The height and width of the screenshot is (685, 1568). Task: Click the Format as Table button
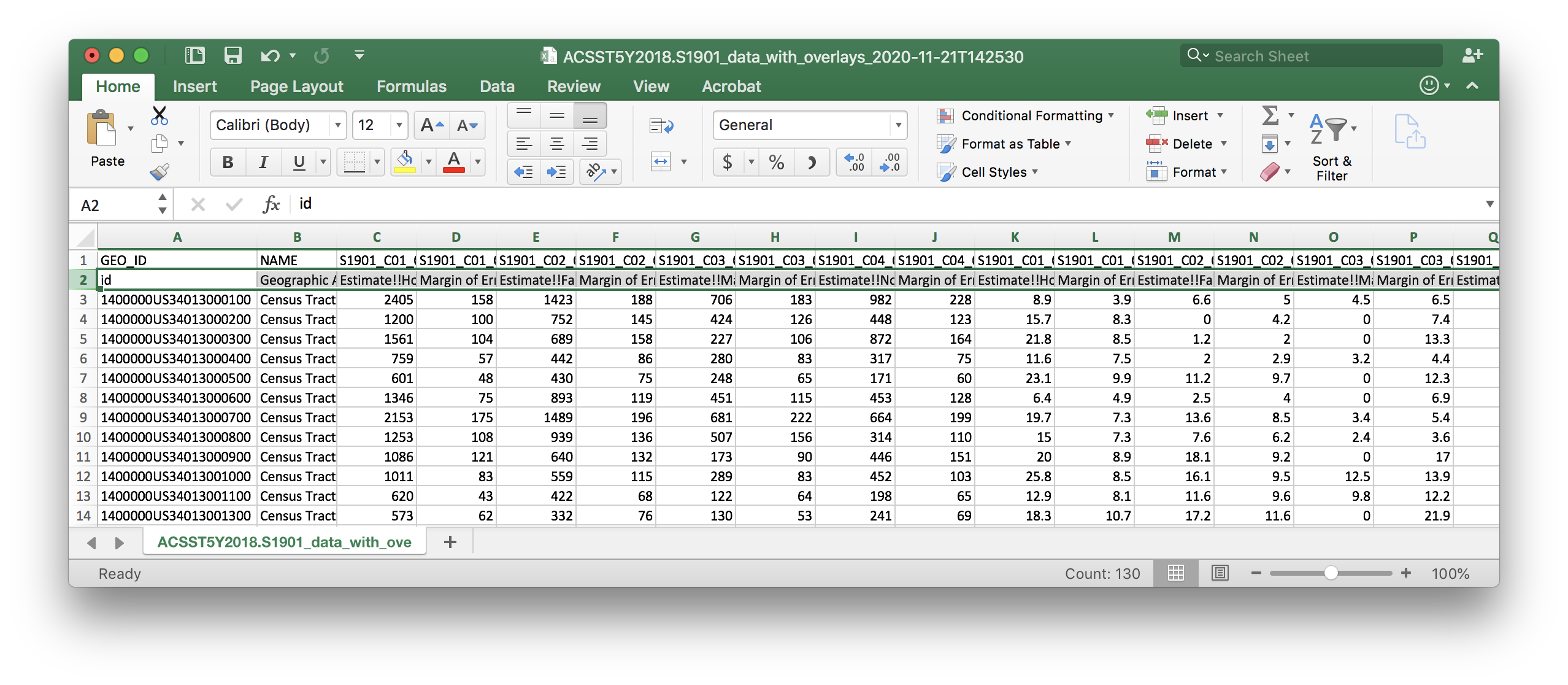pyautogui.click(x=1009, y=143)
